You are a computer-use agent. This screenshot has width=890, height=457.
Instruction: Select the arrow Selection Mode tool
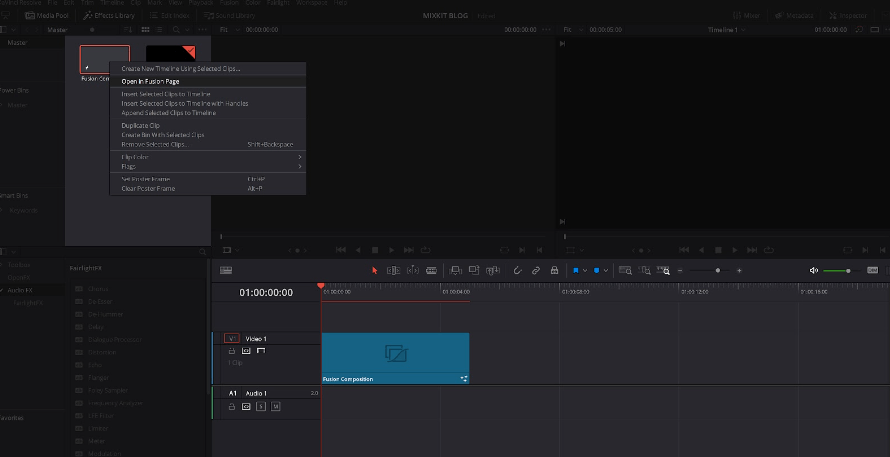click(x=376, y=270)
